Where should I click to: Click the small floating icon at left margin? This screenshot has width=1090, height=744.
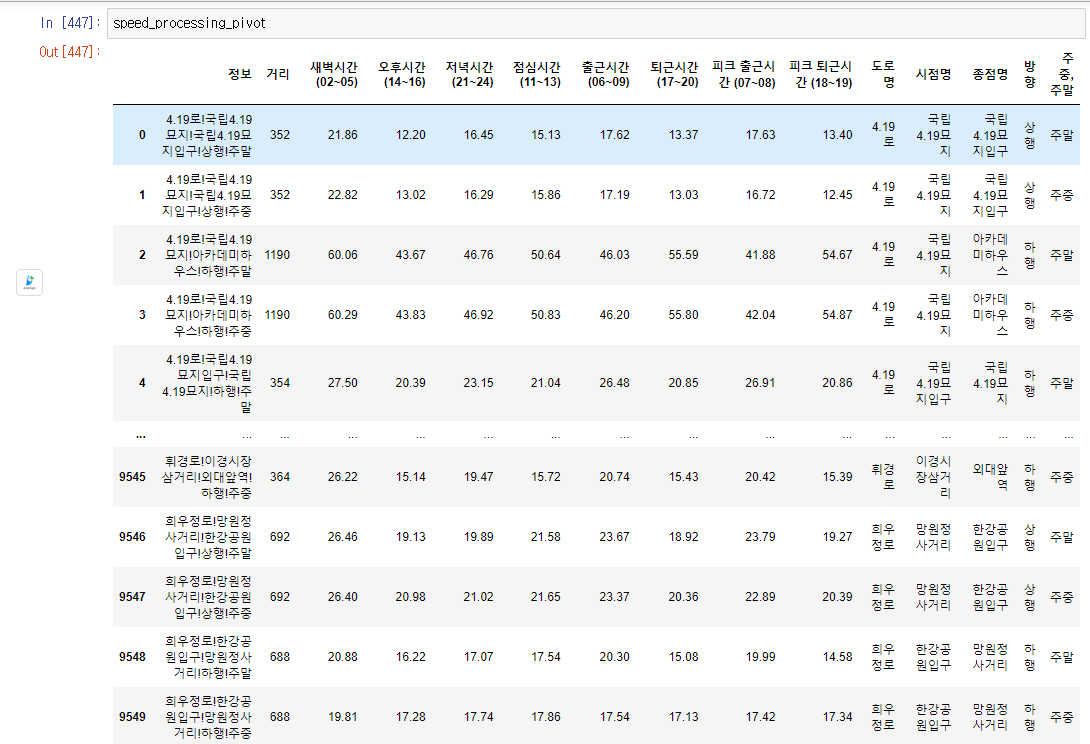(29, 282)
